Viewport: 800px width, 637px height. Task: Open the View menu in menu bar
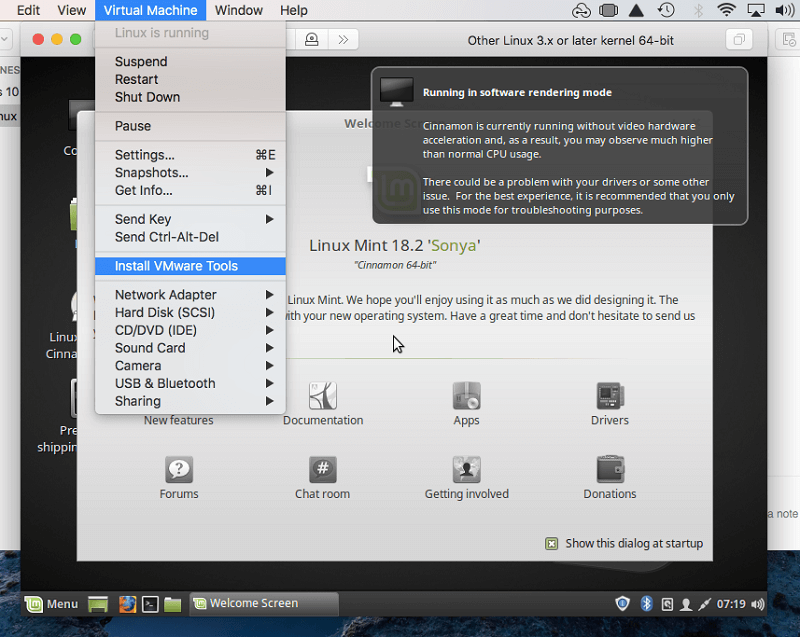tap(71, 10)
